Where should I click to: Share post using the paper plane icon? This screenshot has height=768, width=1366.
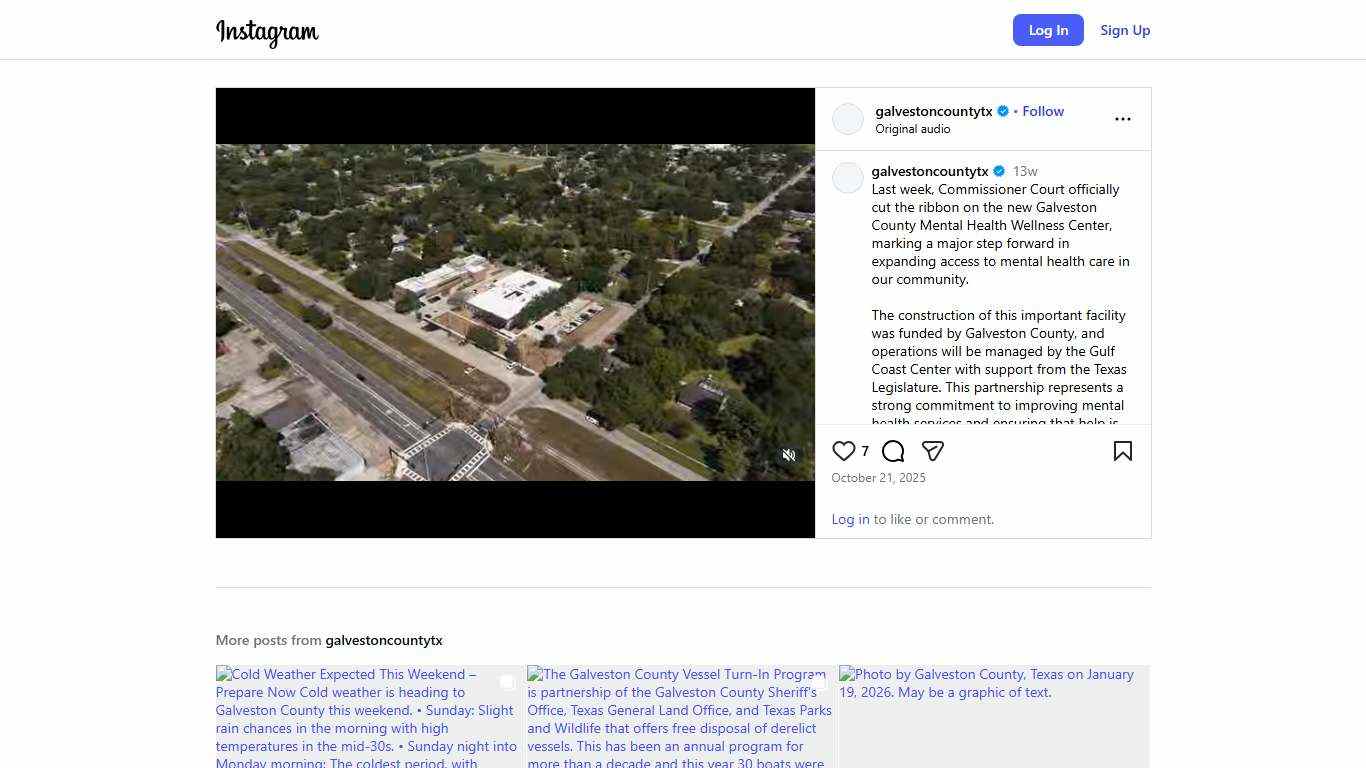[932, 451]
